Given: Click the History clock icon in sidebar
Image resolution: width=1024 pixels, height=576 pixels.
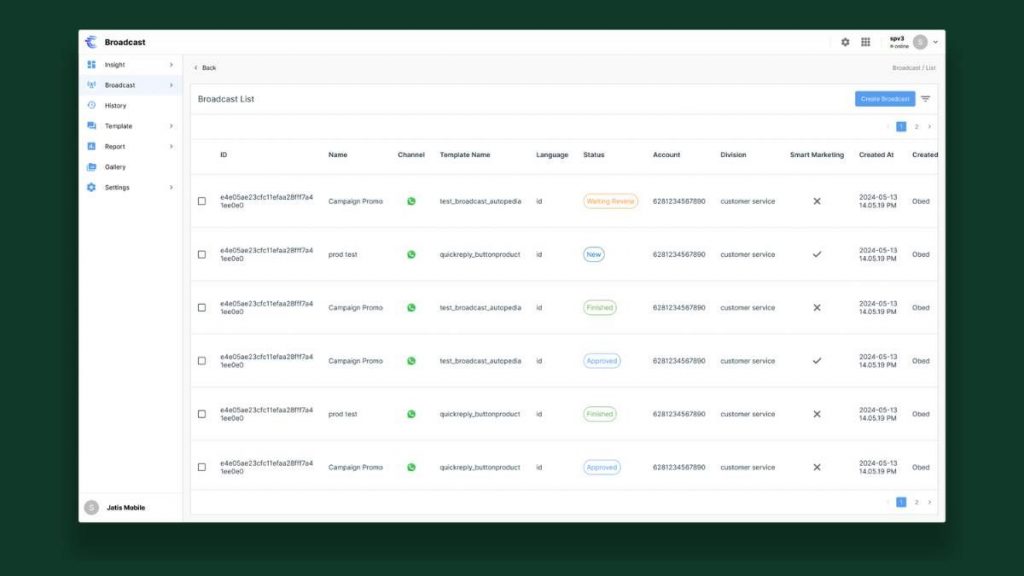Looking at the screenshot, I should point(92,105).
